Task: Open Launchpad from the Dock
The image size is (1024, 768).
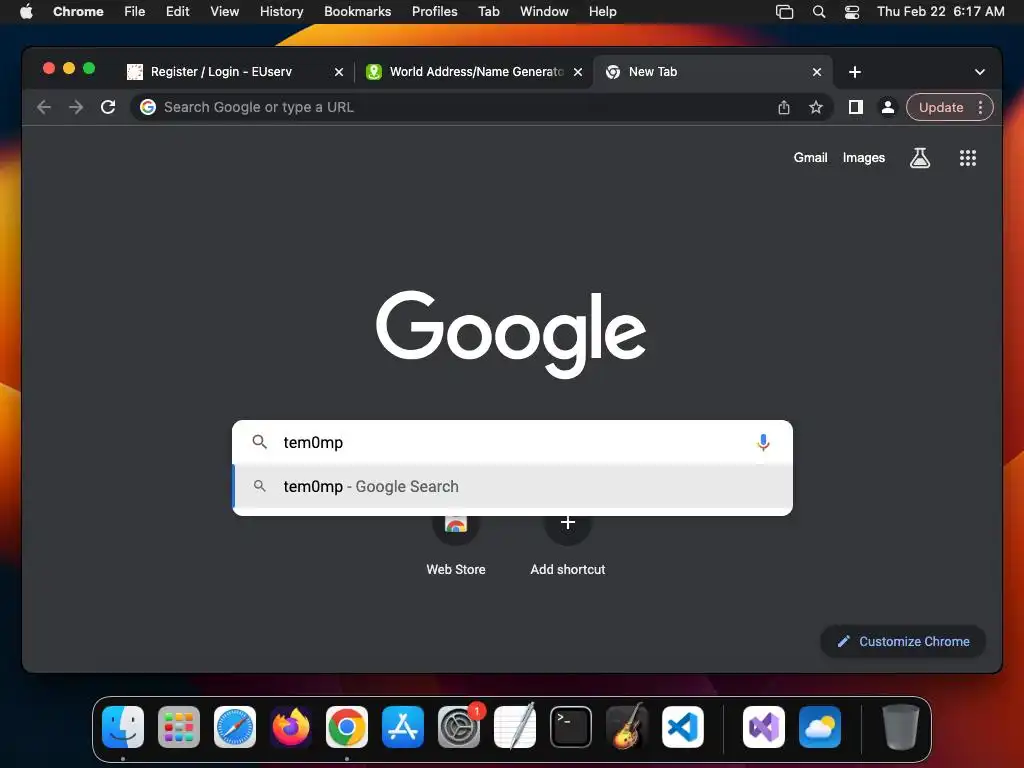Action: point(179,727)
